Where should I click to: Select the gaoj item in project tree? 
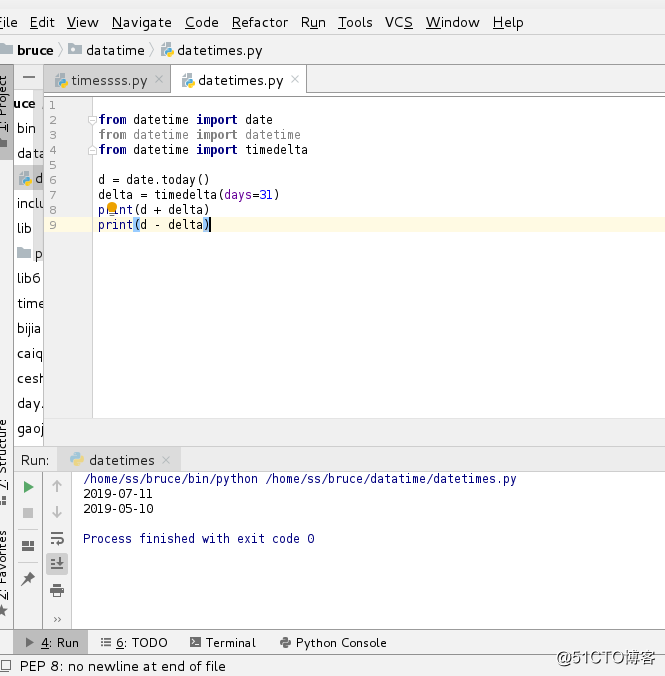(28, 429)
